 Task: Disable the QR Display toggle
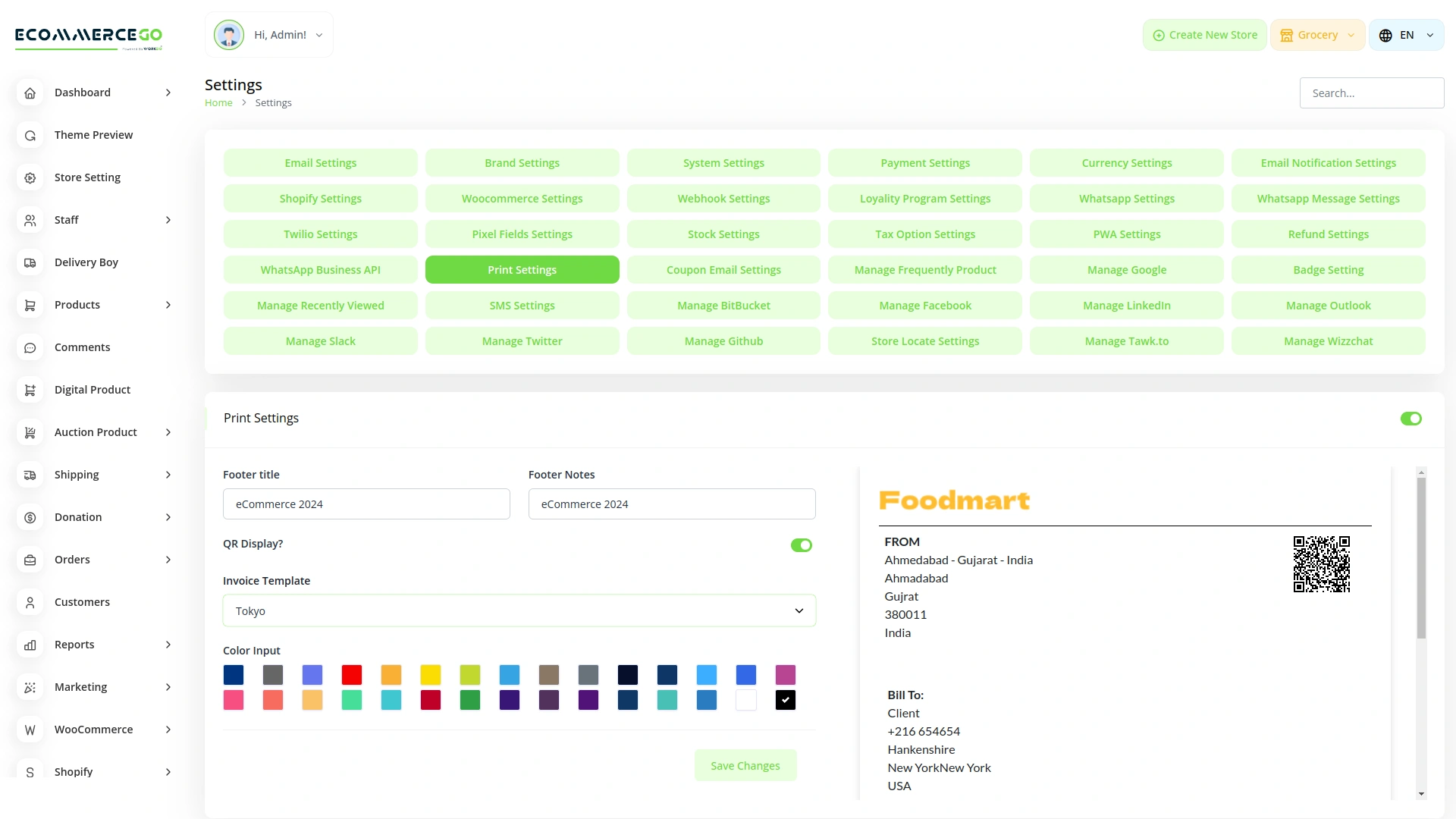[801, 545]
